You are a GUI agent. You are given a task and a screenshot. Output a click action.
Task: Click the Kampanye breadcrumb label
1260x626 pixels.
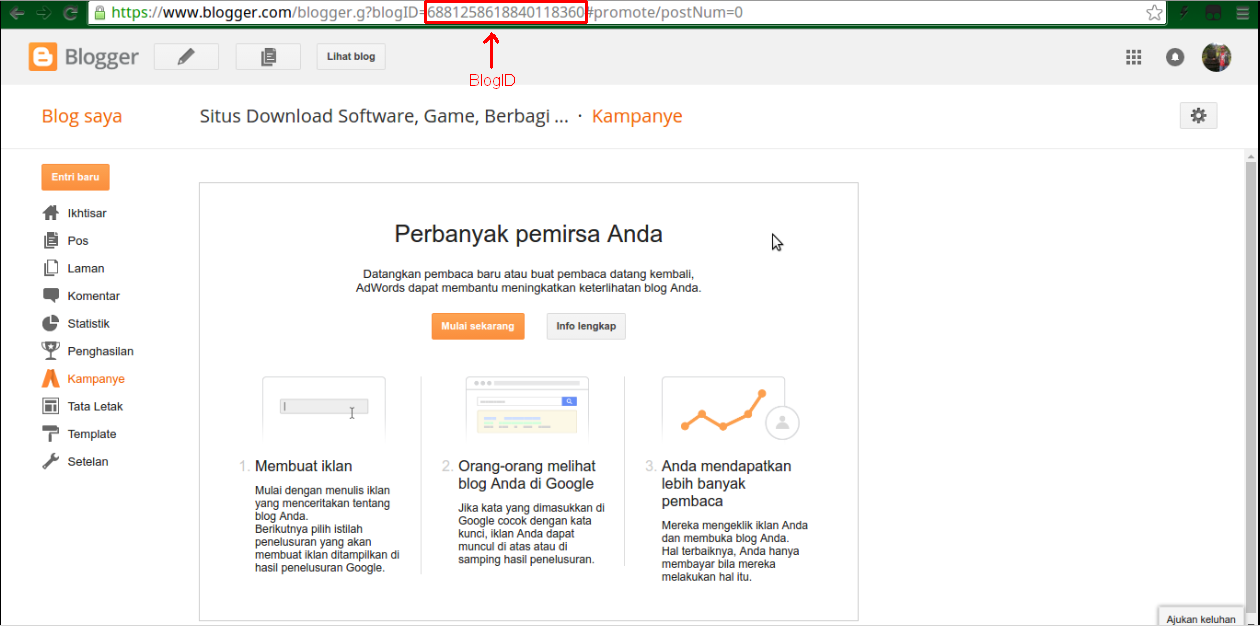[637, 116]
